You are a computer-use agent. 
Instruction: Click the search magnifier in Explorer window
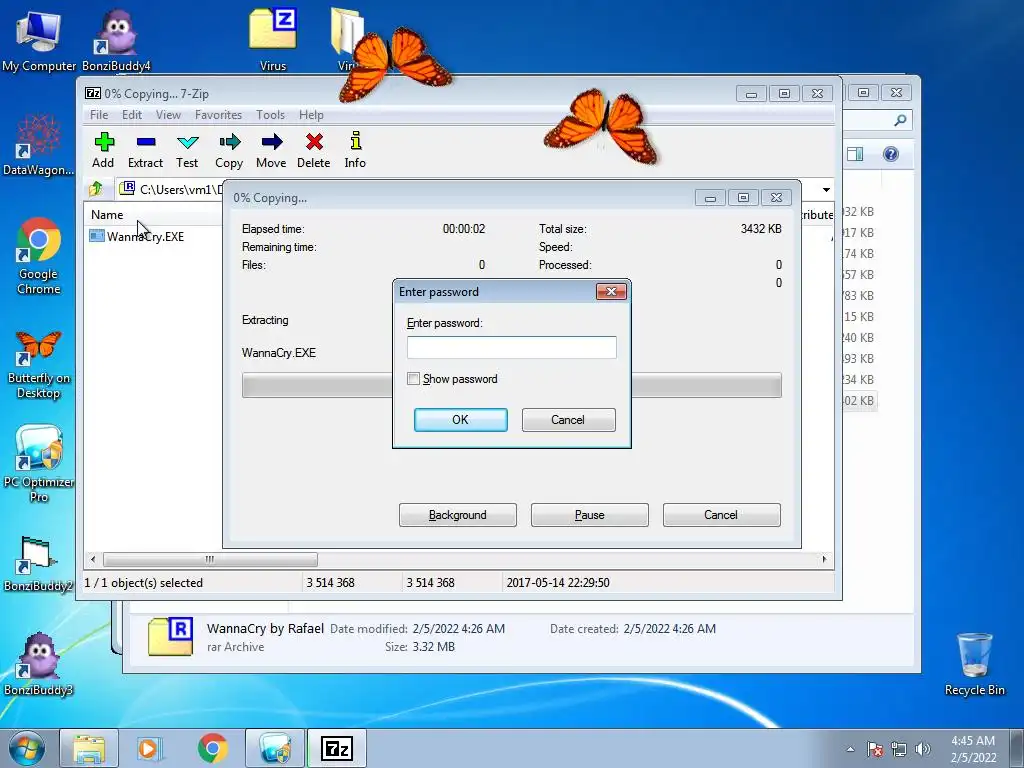point(900,120)
